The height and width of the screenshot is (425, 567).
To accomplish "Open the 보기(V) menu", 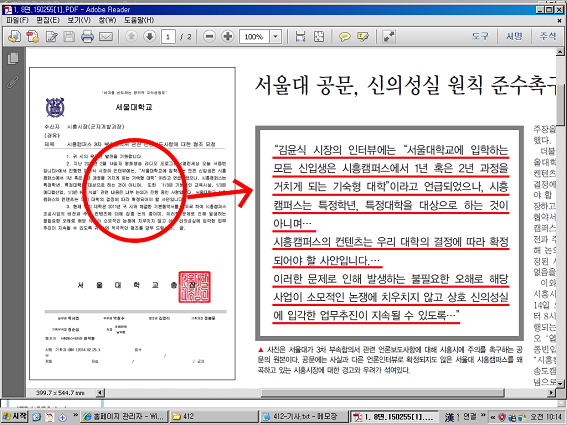I will click(79, 20).
